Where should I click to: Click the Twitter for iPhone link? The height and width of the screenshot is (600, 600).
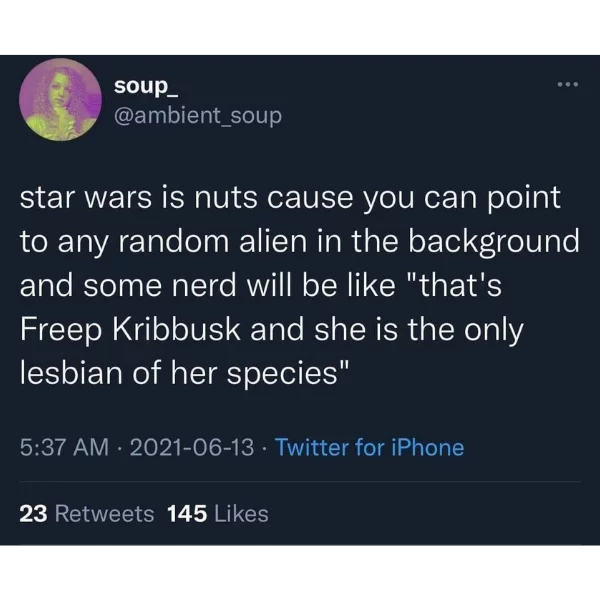point(369,447)
